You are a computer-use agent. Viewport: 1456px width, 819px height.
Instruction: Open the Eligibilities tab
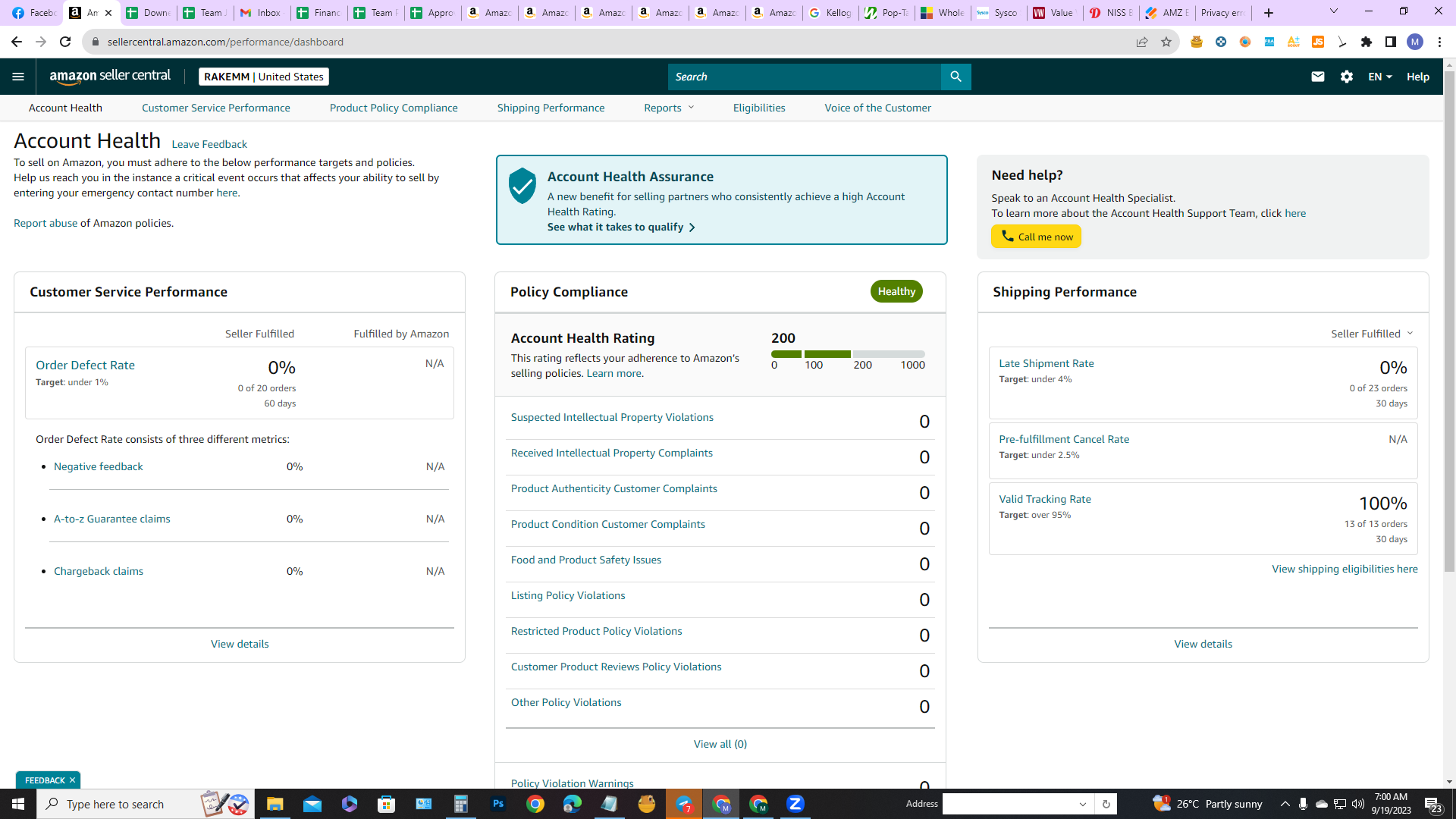point(759,108)
